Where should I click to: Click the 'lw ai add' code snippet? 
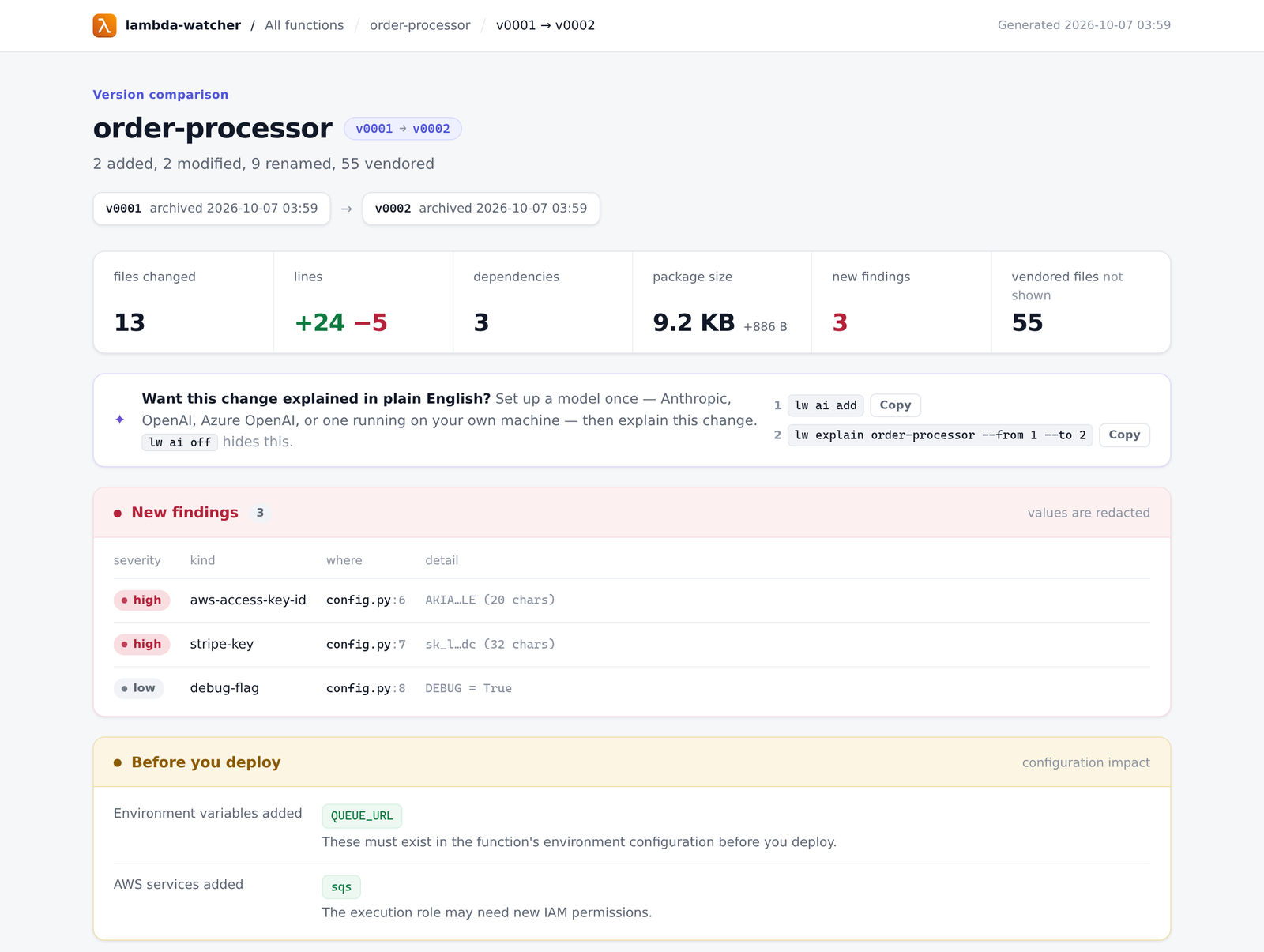[x=826, y=405]
